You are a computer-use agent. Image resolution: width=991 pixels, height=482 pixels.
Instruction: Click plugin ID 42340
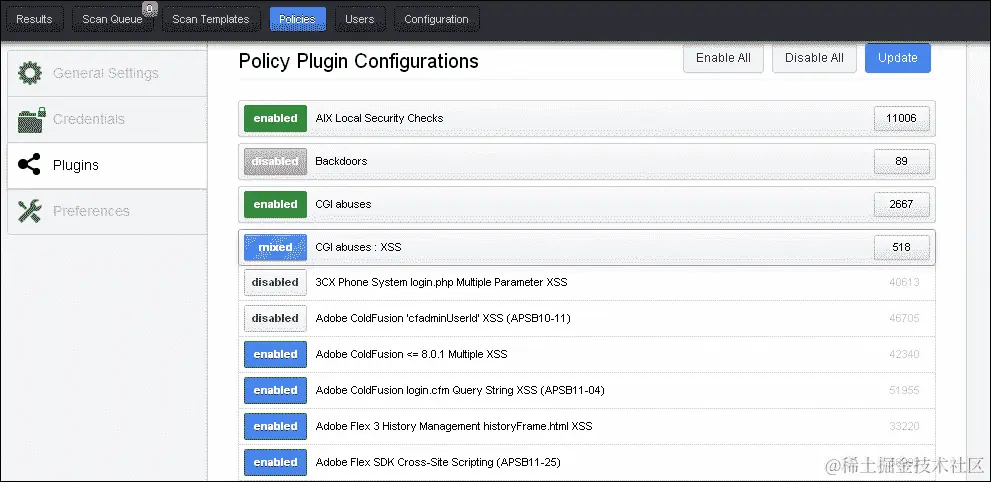(904, 354)
